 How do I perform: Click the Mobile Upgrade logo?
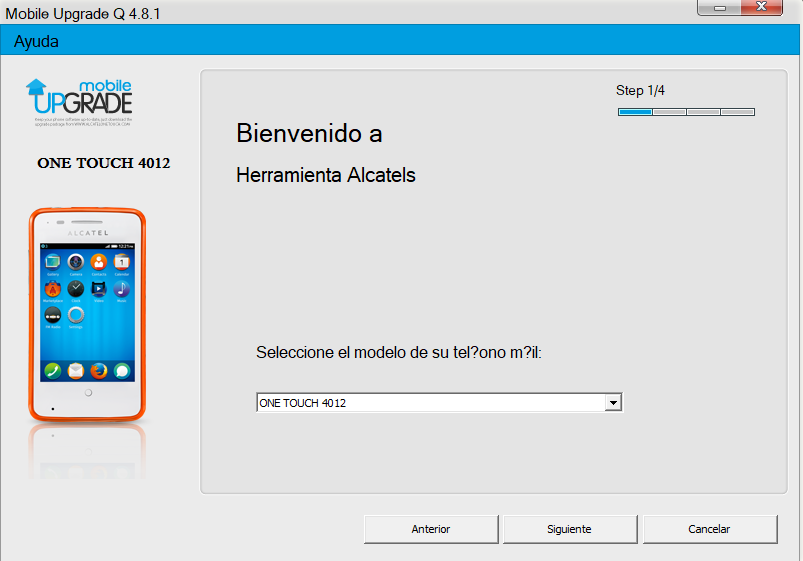tap(79, 102)
